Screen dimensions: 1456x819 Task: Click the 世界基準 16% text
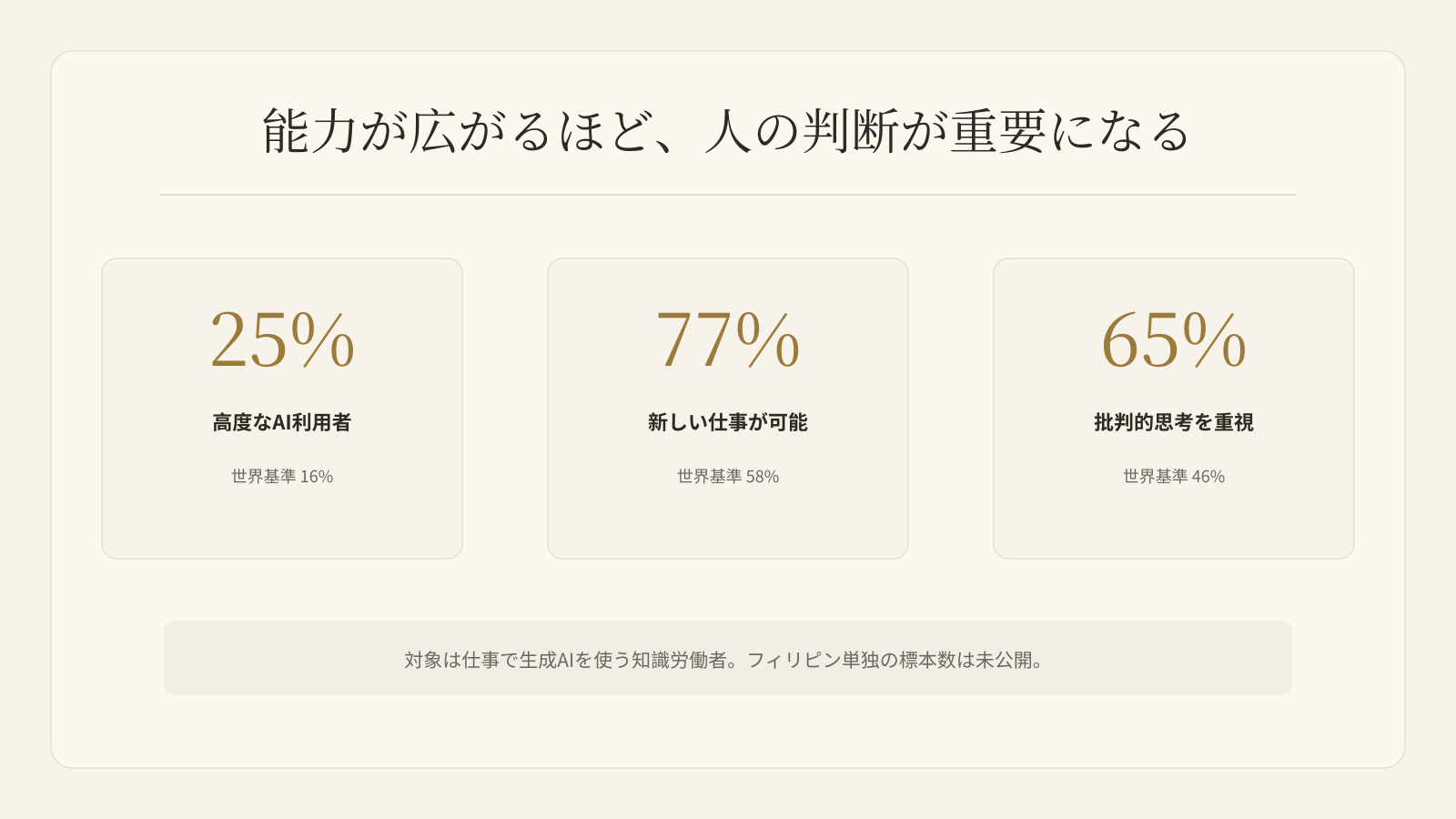pyautogui.click(x=282, y=476)
